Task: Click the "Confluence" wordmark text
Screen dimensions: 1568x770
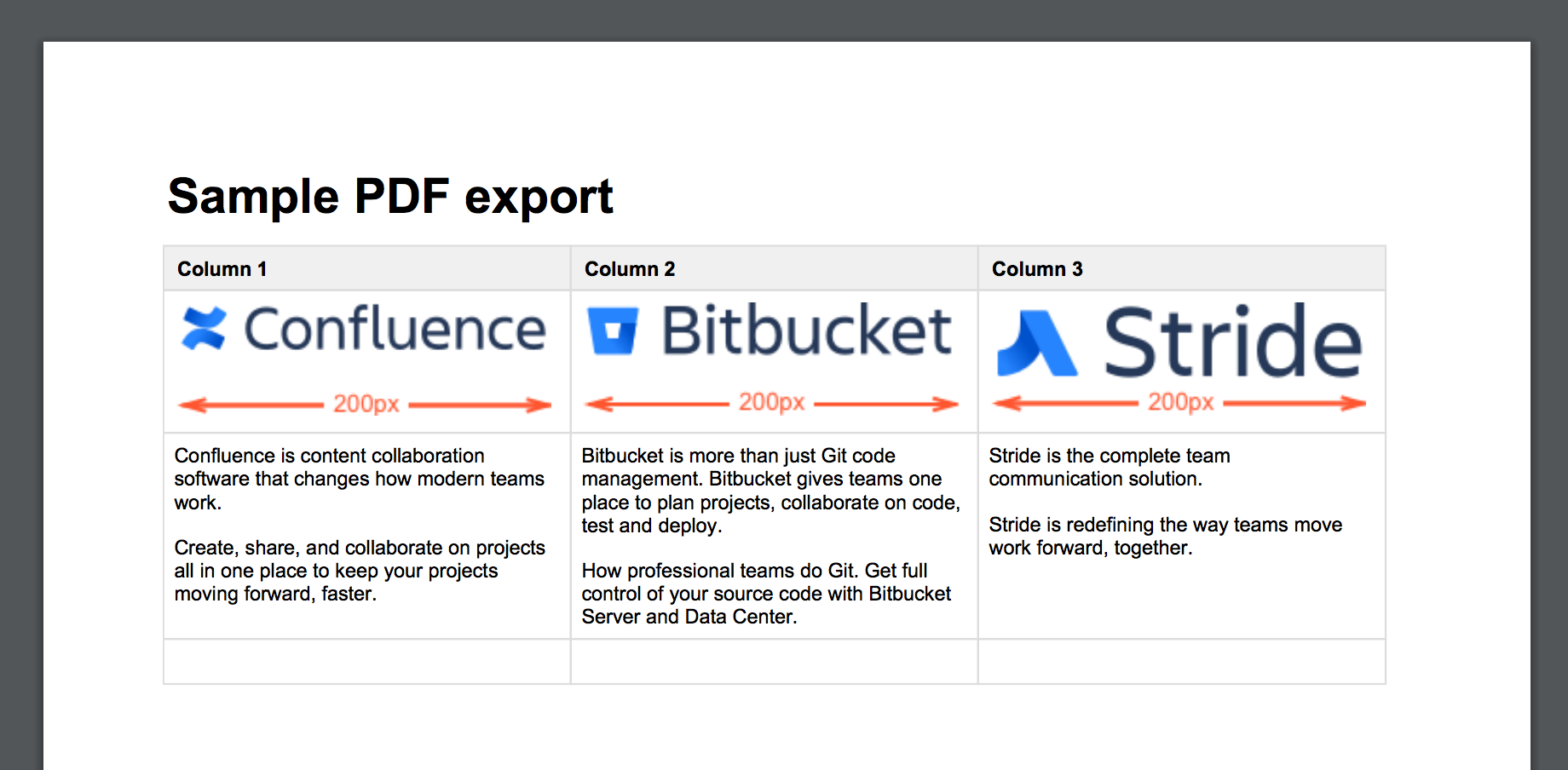Action: click(395, 330)
